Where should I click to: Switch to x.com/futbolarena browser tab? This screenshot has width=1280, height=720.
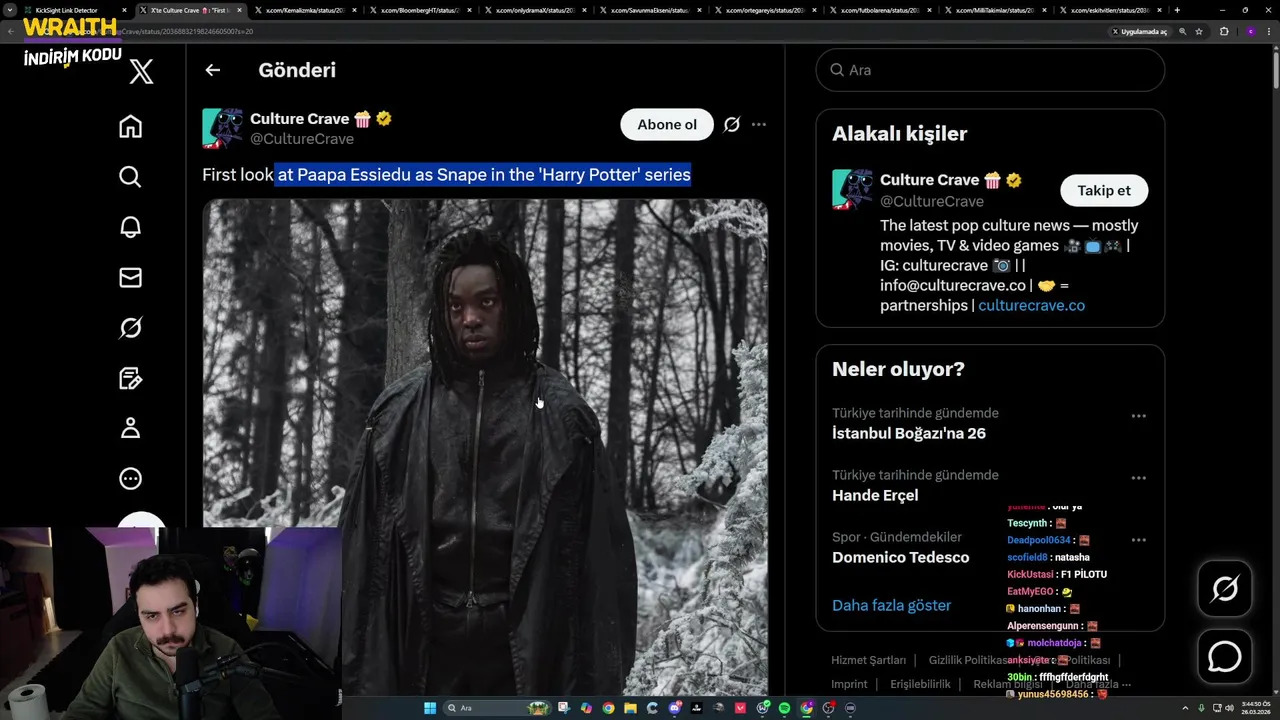tap(880, 10)
